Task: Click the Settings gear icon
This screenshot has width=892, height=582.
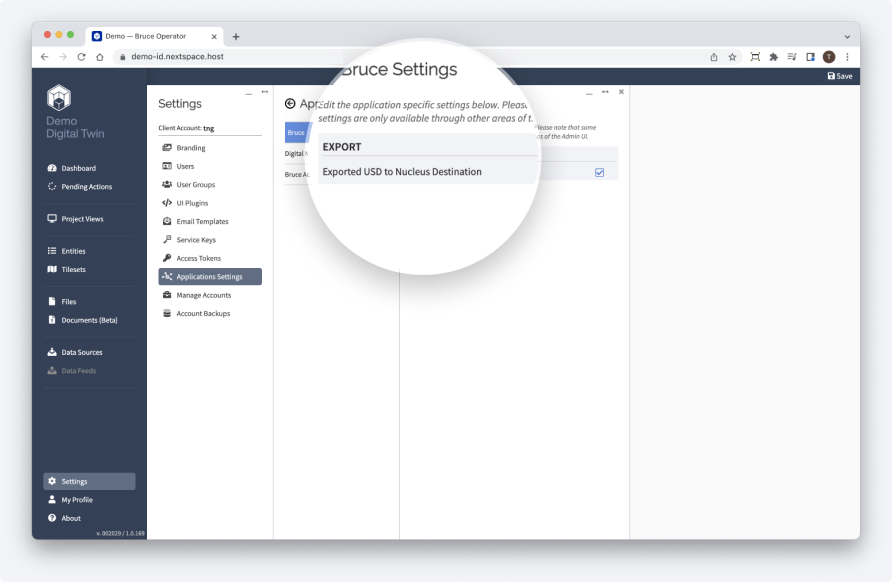Action: [52, 481]
